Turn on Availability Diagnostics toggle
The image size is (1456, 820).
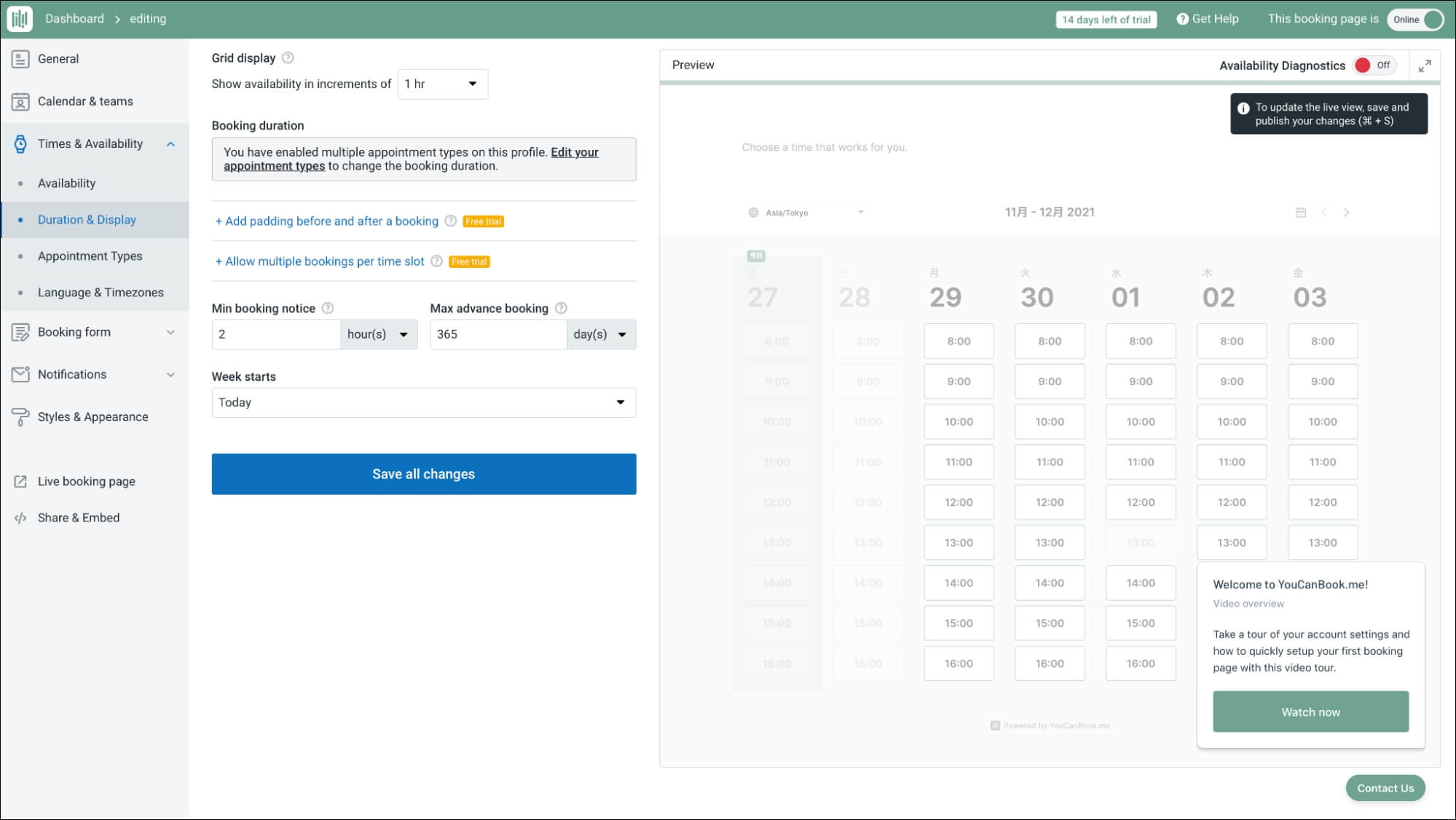pos(1373,66)
